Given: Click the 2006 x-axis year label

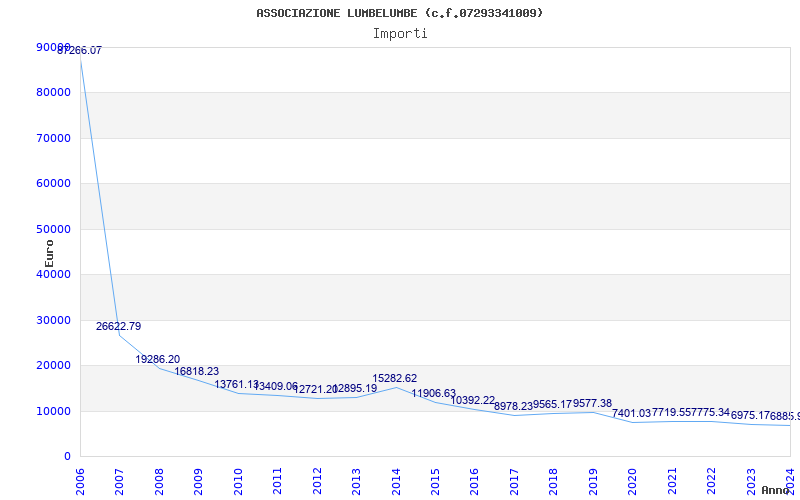Looking at the screenshot, I should tap(80, 481).
